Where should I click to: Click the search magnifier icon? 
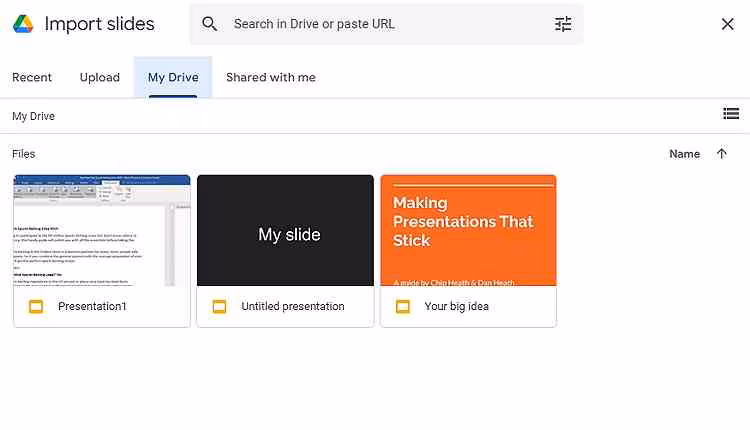[209, 24]
